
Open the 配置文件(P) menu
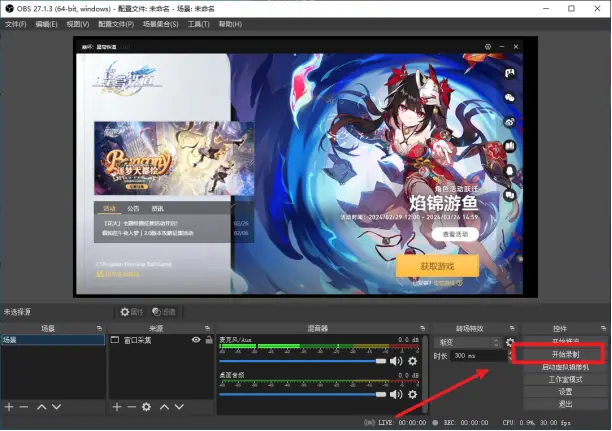pyautogui.click(x=116, y=24)
